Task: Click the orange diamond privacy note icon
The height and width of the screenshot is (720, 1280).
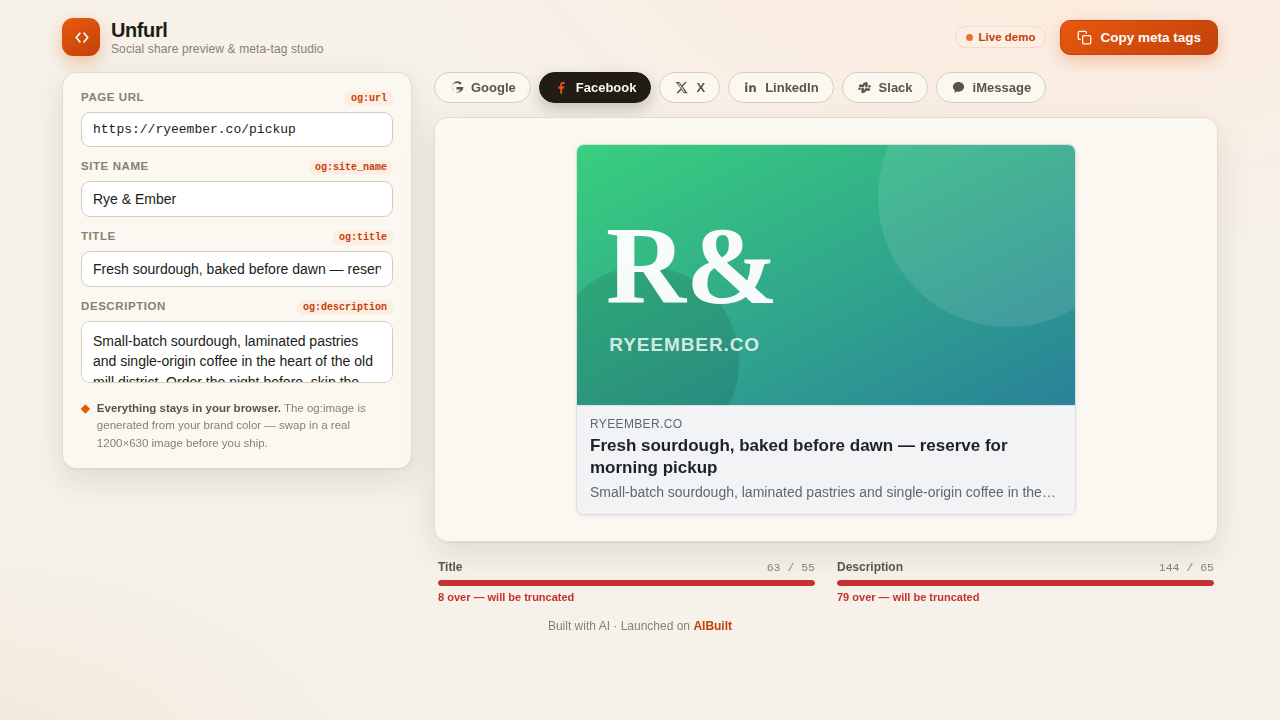Action: coord(86,408)
